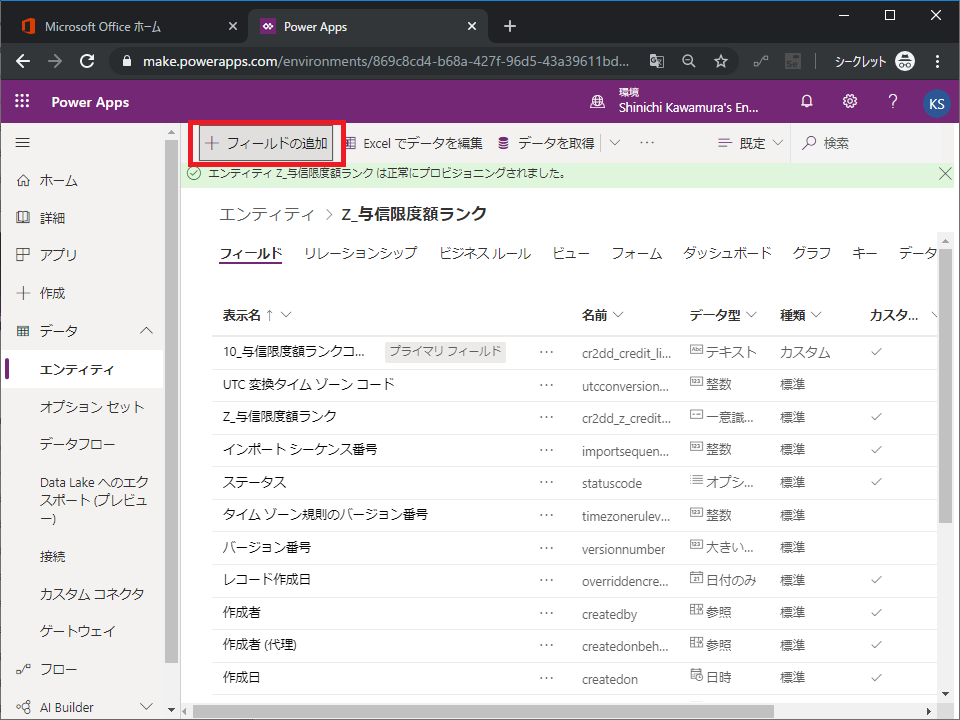Screen dimensions: 960x720
Task: Open the toolbar overflow ellipsis menu
Action: pyautogui.click(x=647, y=143)
